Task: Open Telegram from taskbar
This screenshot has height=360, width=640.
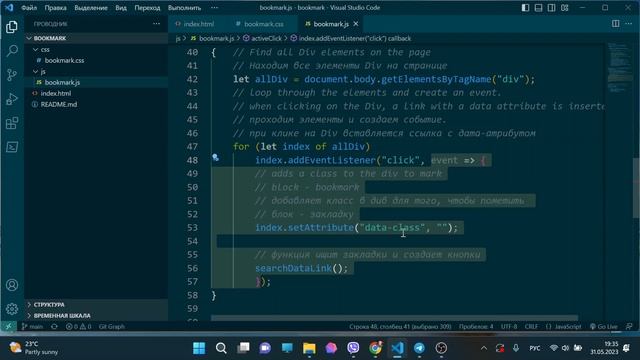Action: point(419,348)
